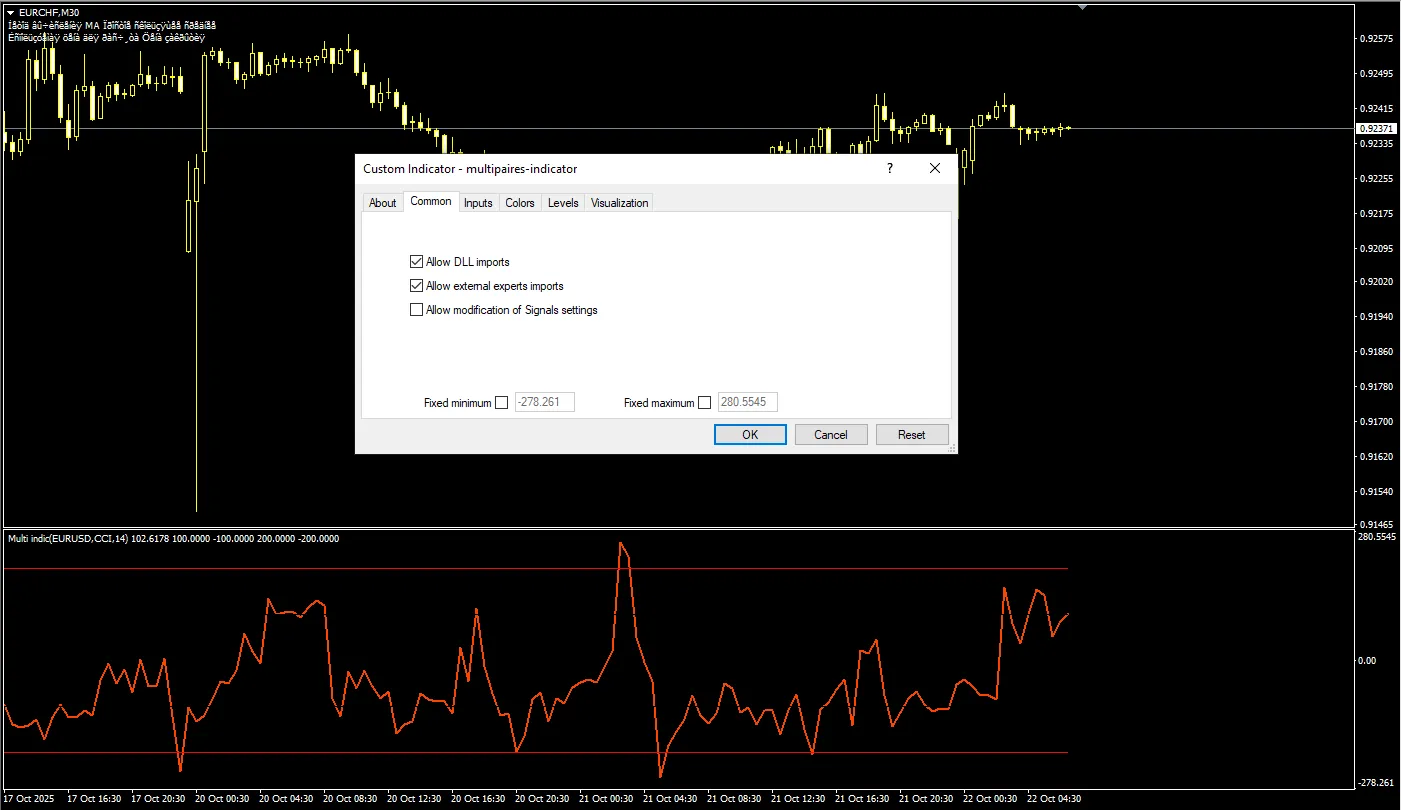The width and height of the screenshot is (1401, 810).
Task: Tick the Fixed minimum checkbox
Action: pos(502,403)
